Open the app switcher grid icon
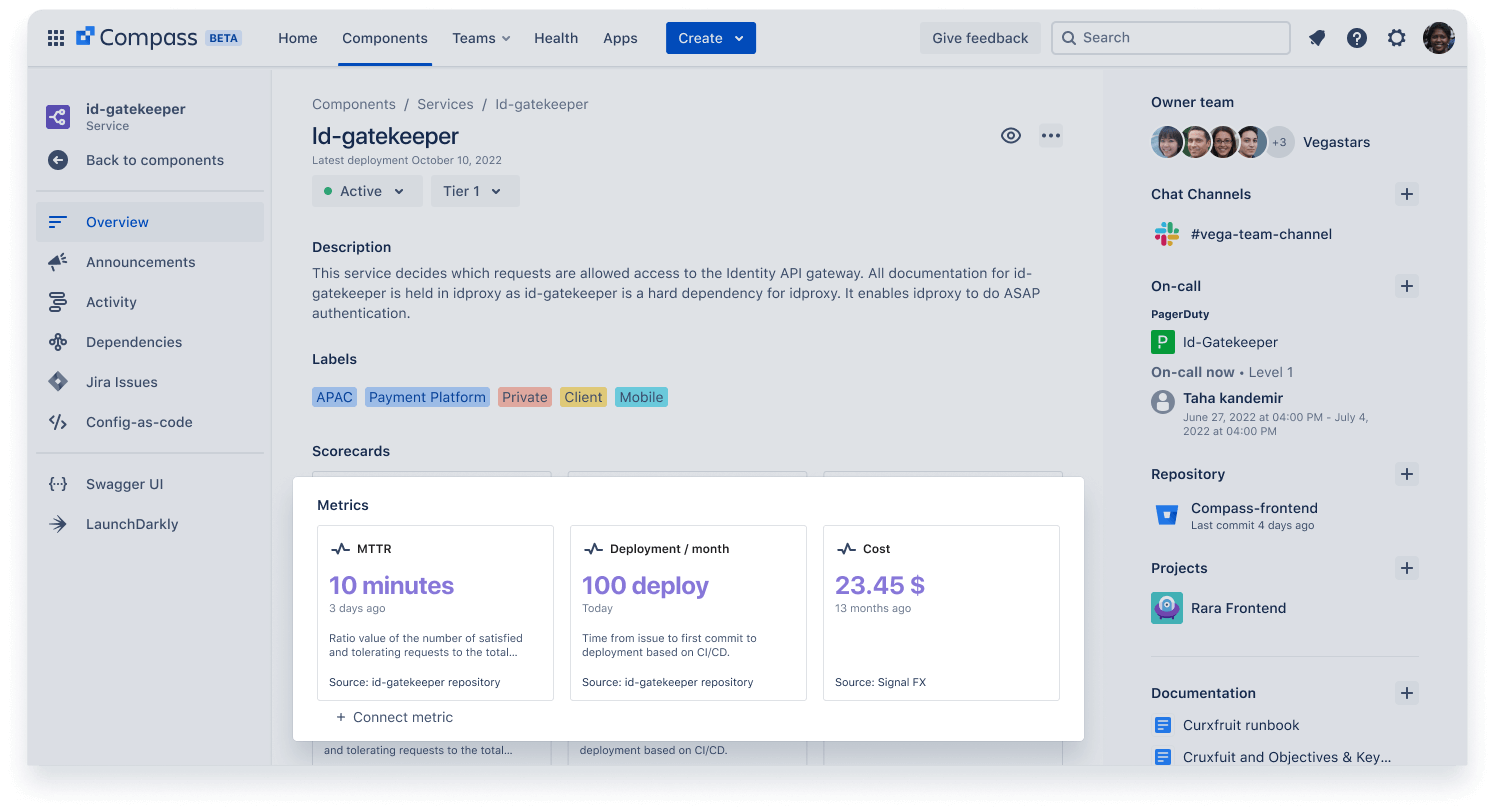 click(56, 38)
